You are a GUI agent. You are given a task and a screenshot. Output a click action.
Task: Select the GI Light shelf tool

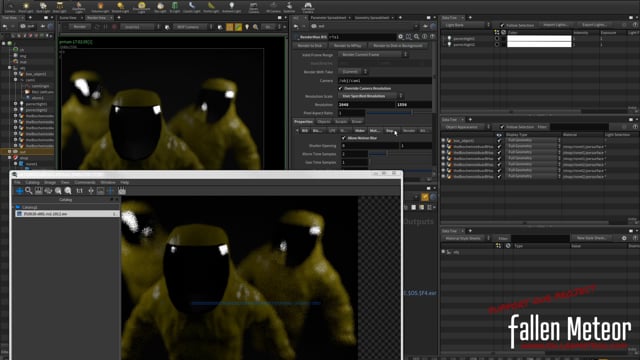coord(175,7)
